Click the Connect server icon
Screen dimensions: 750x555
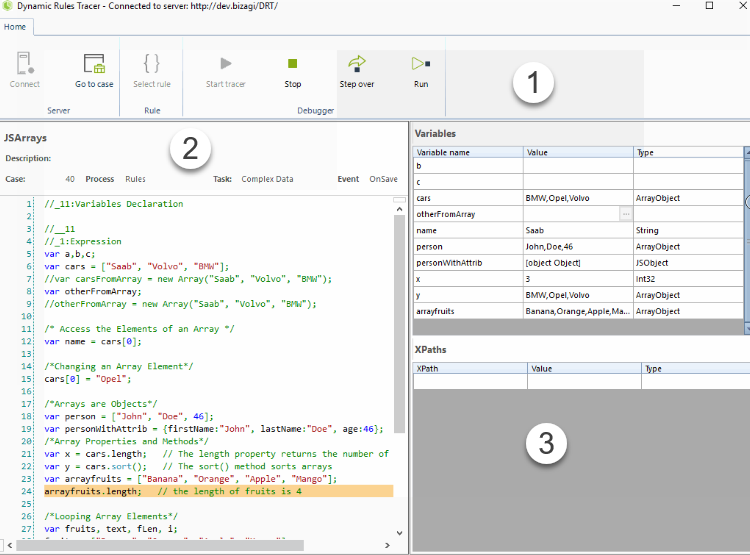(x=25, y=64)
